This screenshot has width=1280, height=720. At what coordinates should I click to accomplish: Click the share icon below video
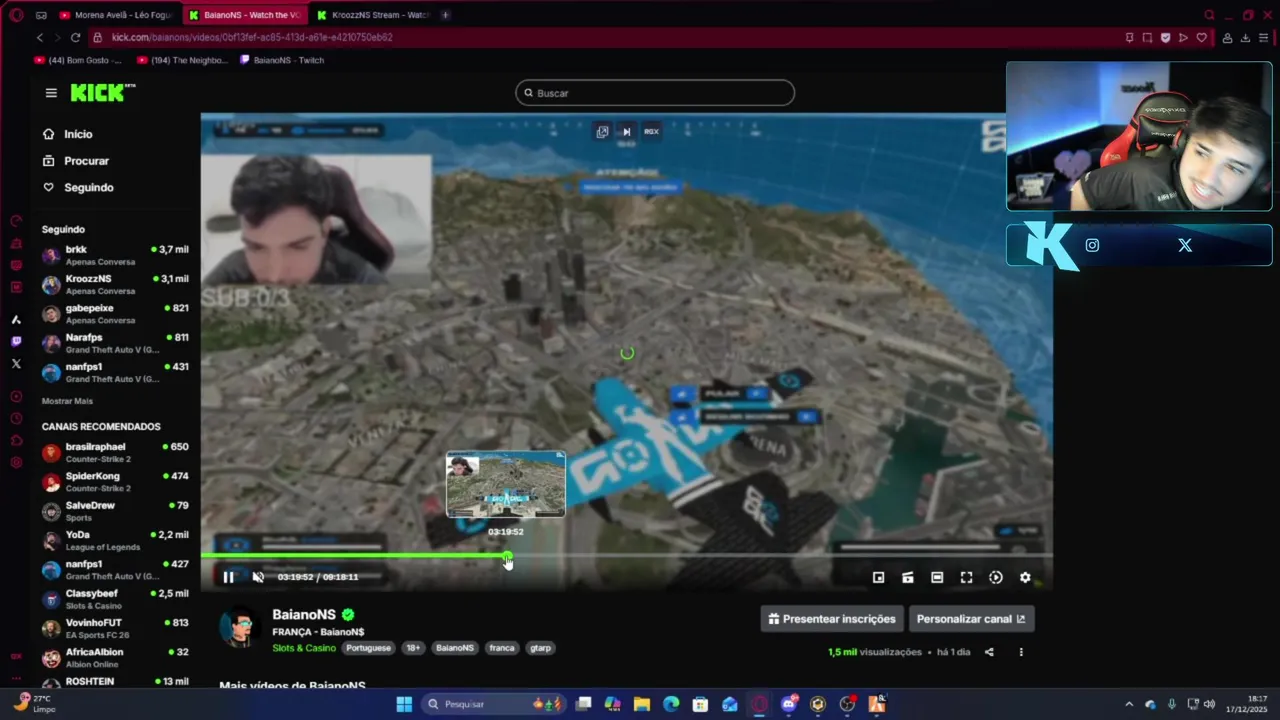[x=989, y=652]
